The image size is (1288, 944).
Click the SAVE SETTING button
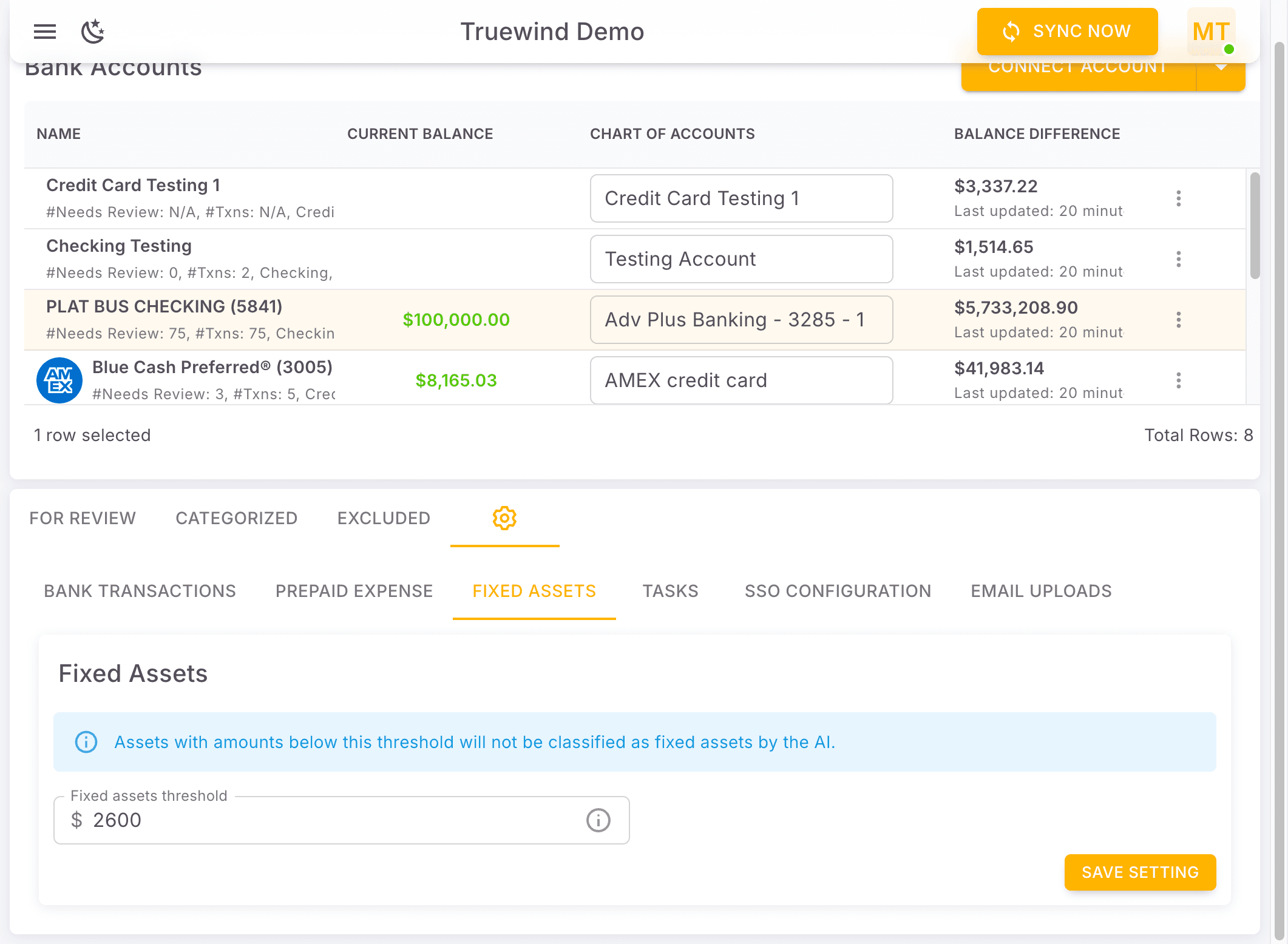coord(1140,872)
